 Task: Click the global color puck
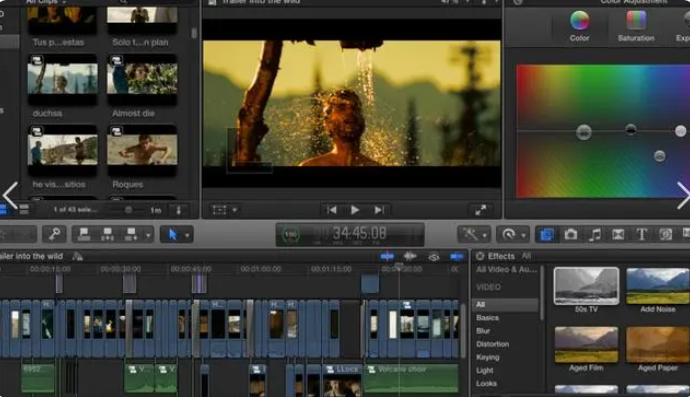584,132
